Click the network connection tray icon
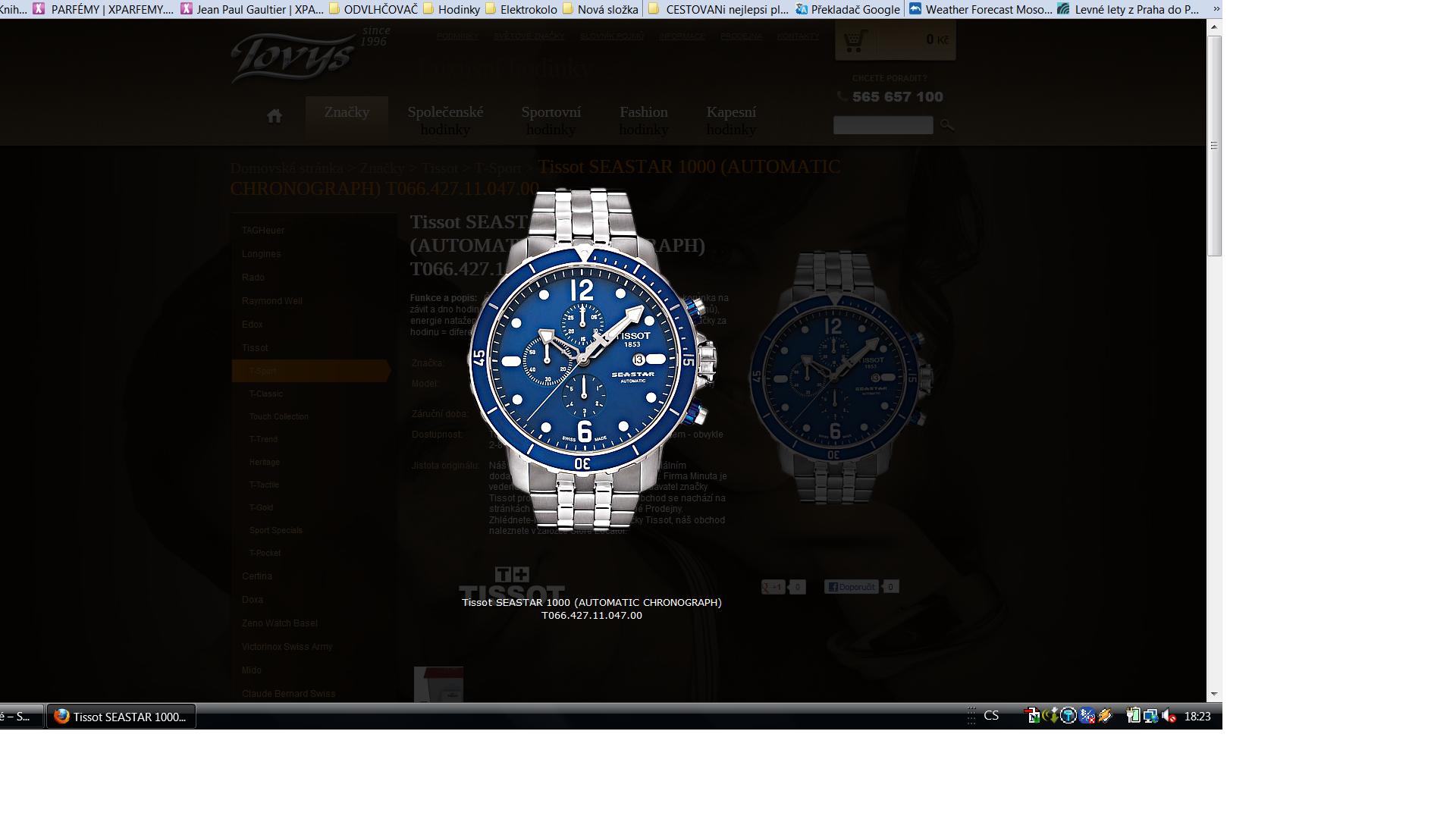The height and width of the screenshot is (819, 1456). (1151, 716)
